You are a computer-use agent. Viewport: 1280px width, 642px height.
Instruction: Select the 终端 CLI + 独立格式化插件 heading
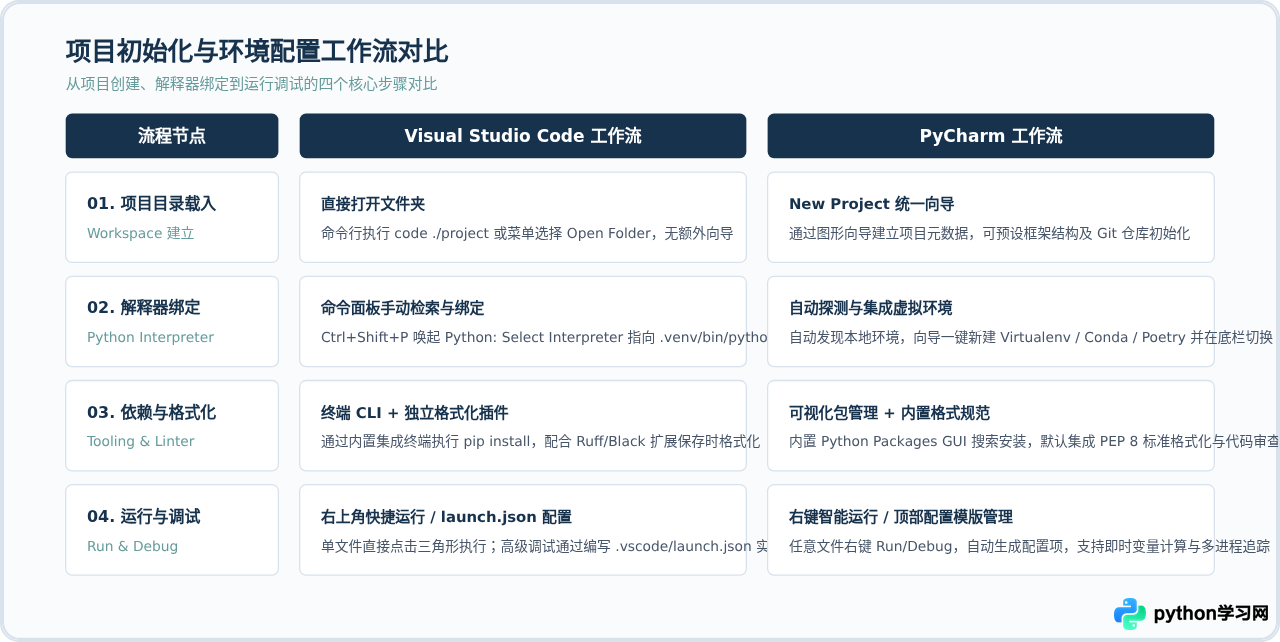(415, 412)
